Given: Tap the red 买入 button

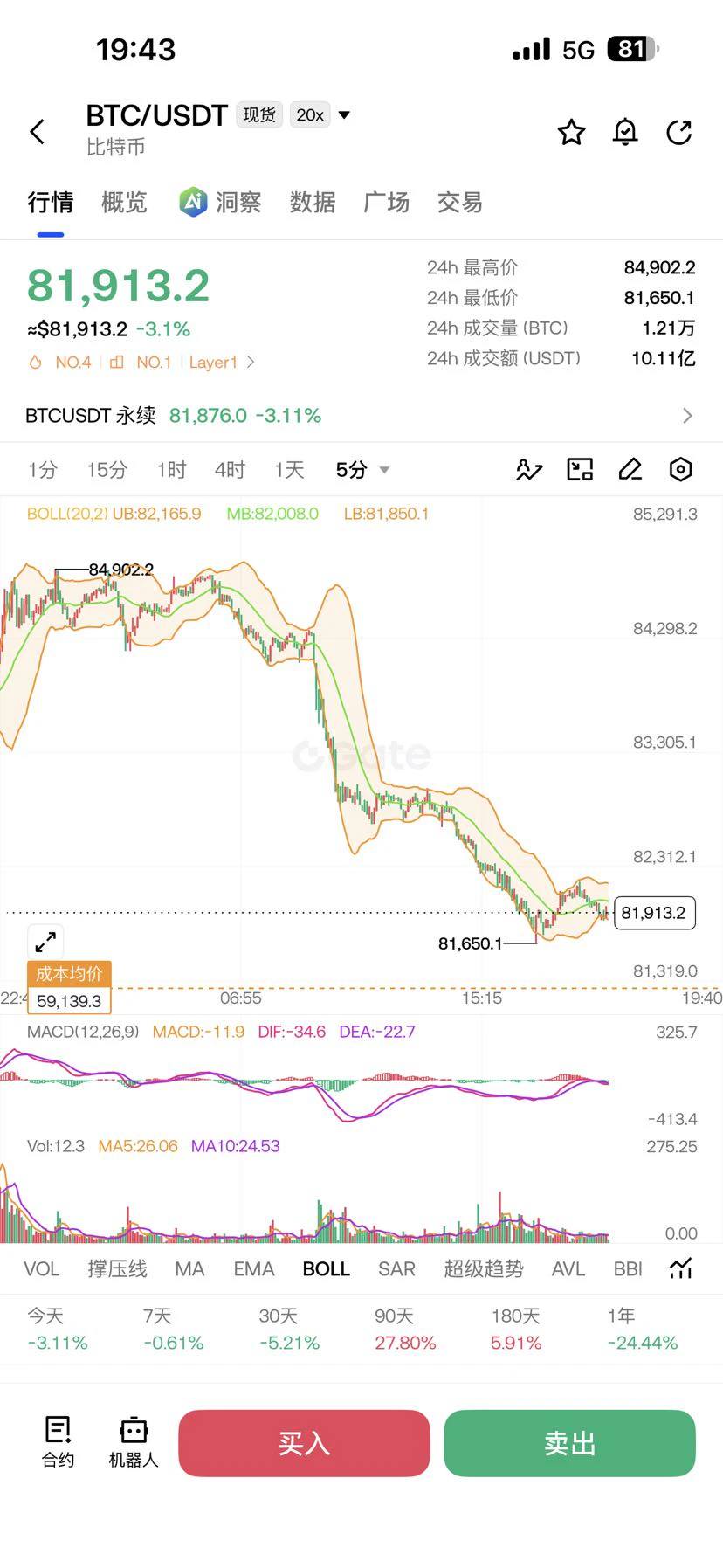Looking at the screenshot, I should [x=304, y=1443].
